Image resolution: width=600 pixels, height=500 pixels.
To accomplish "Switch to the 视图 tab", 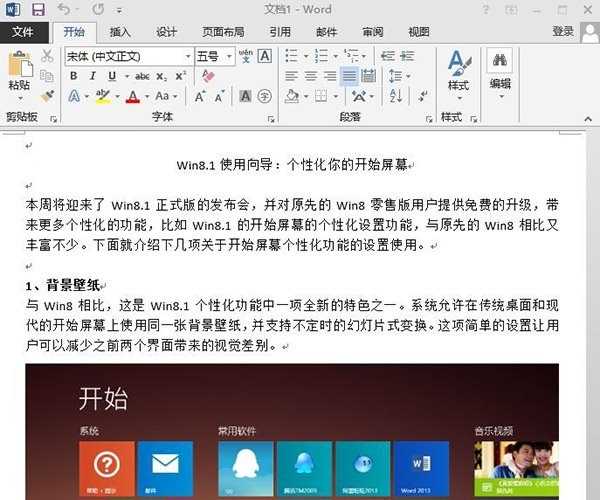I will (x=419, y=32).
